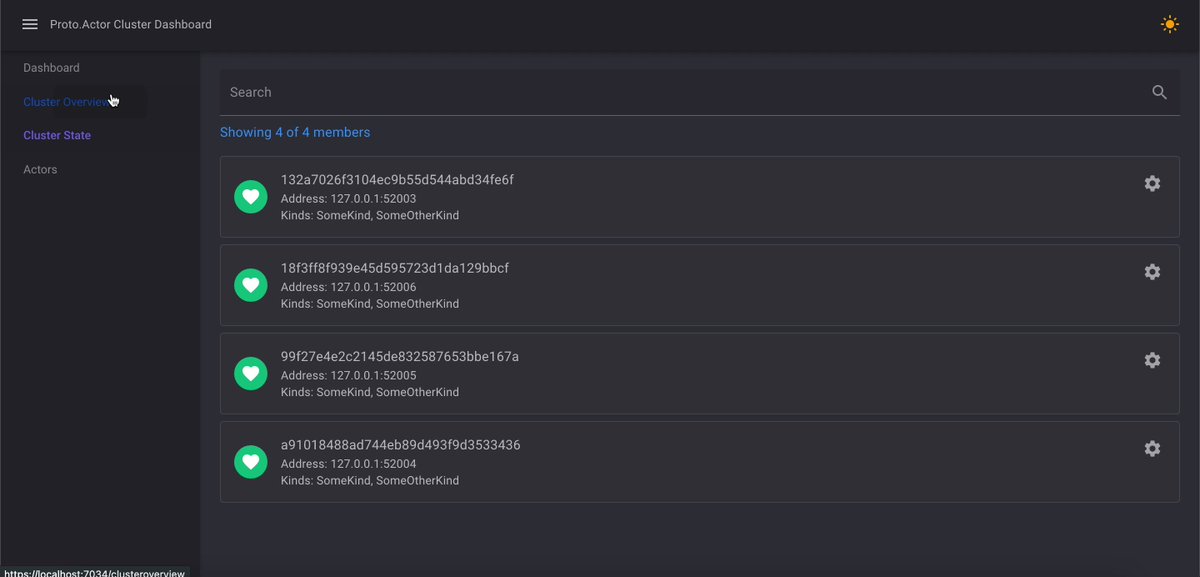Open settings gear for member 132a7026f3104ec9b55d544abd34fe6f
Viewport: 1200px width, 577px height.
click(1152, 183)
